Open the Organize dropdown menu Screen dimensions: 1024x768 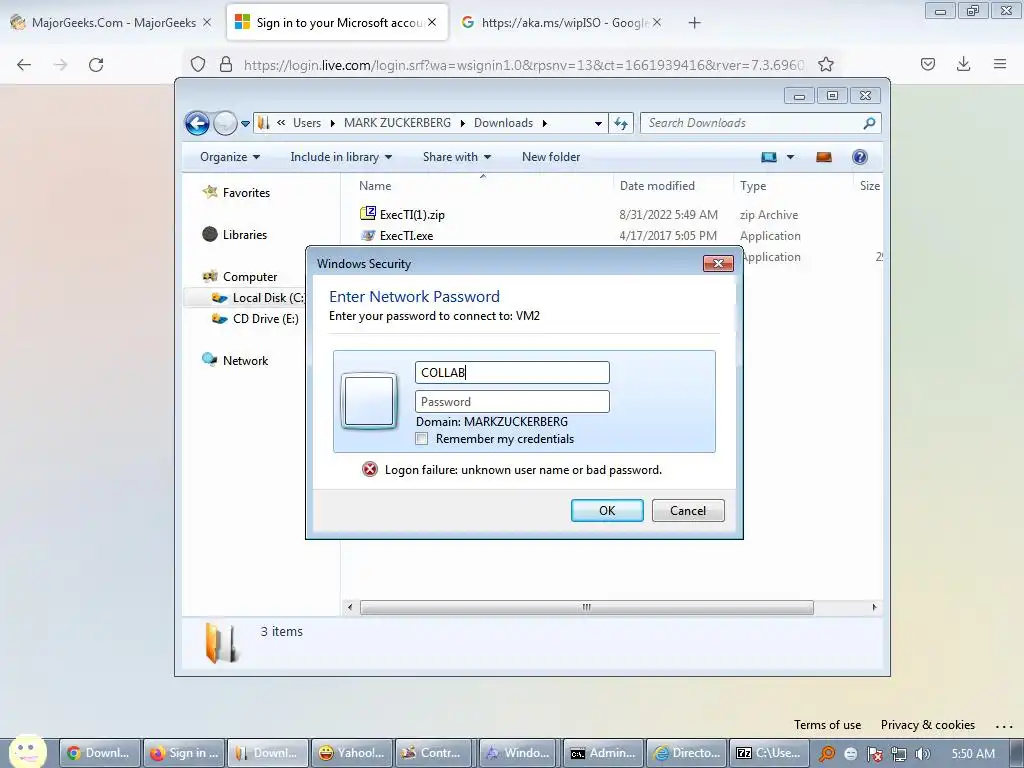(230, 157)
